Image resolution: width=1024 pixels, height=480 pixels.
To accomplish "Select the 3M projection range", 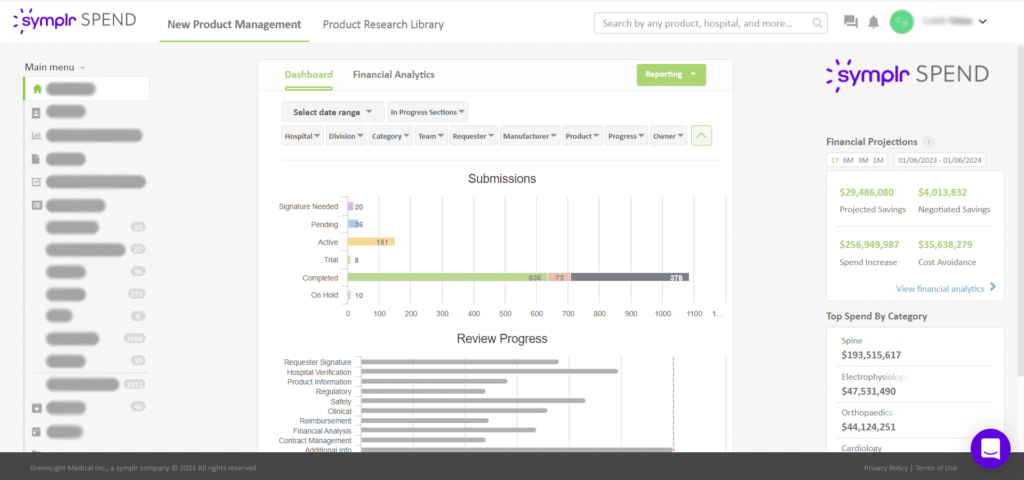I will pos(863,160).
